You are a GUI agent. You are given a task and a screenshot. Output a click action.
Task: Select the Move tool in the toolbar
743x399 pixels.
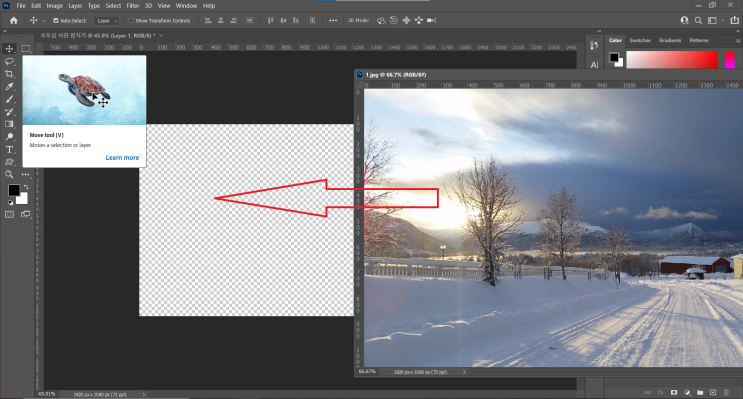[9, 48]
